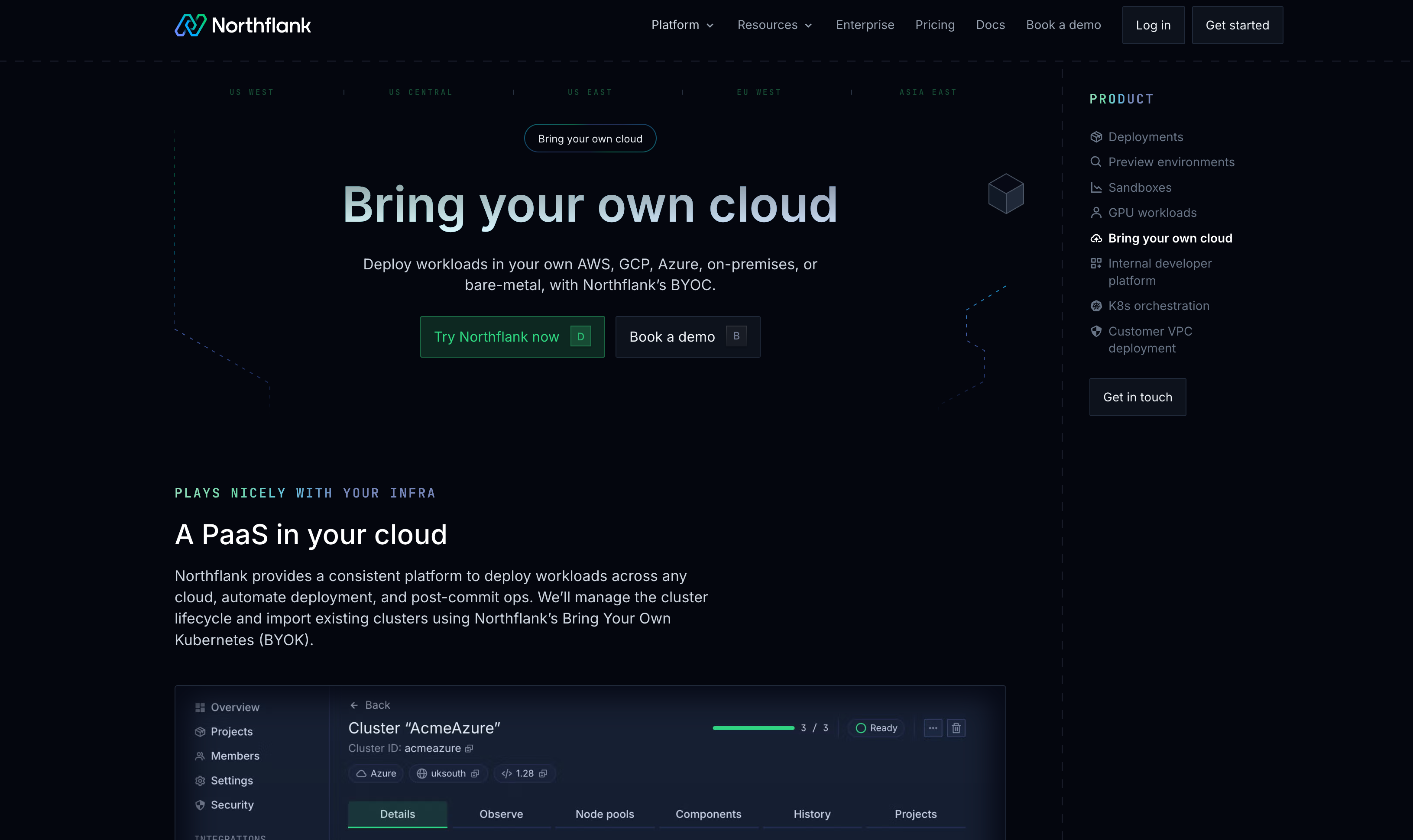Screen dimensions: 1413x840
Task: Click the EU WEST region label
Action: pos(758,92)
